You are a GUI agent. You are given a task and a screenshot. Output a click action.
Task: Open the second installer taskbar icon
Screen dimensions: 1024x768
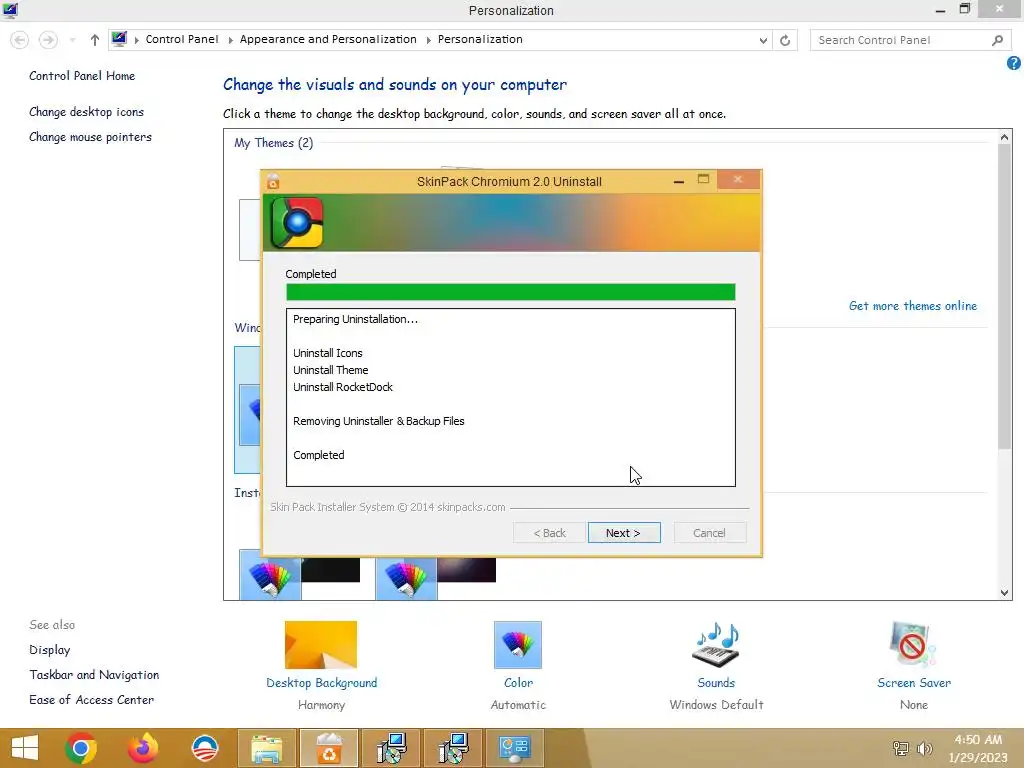tap(453, 748)
